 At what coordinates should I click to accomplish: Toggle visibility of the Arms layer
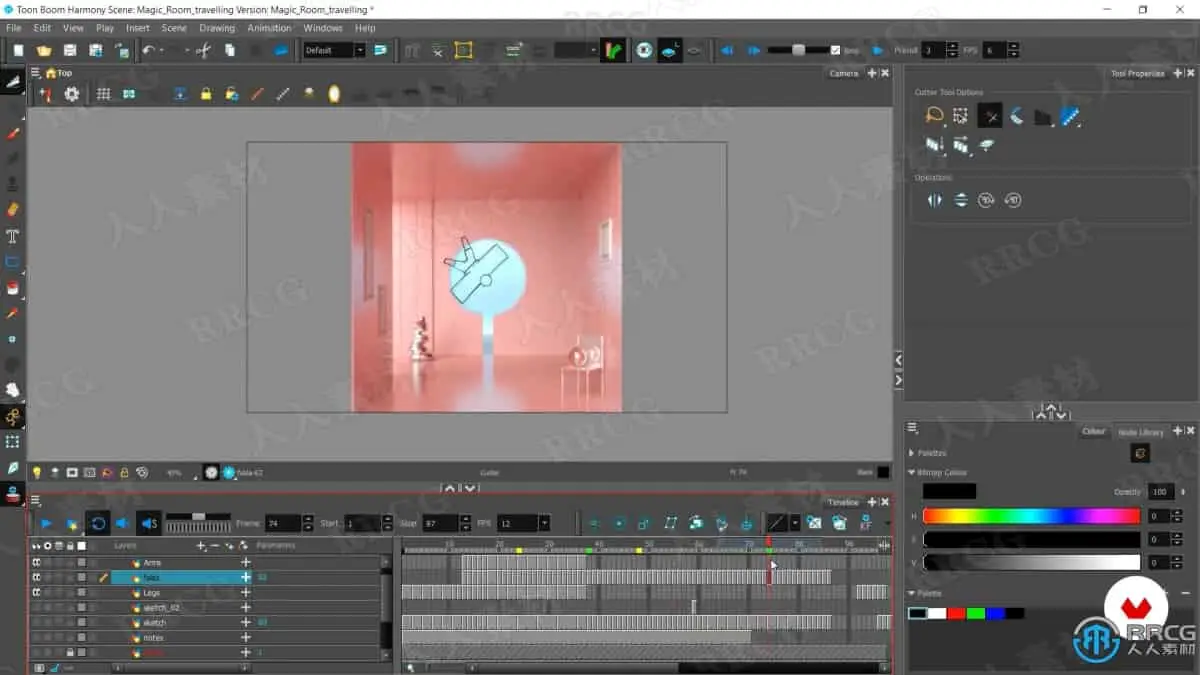click(x=36, y=563)
